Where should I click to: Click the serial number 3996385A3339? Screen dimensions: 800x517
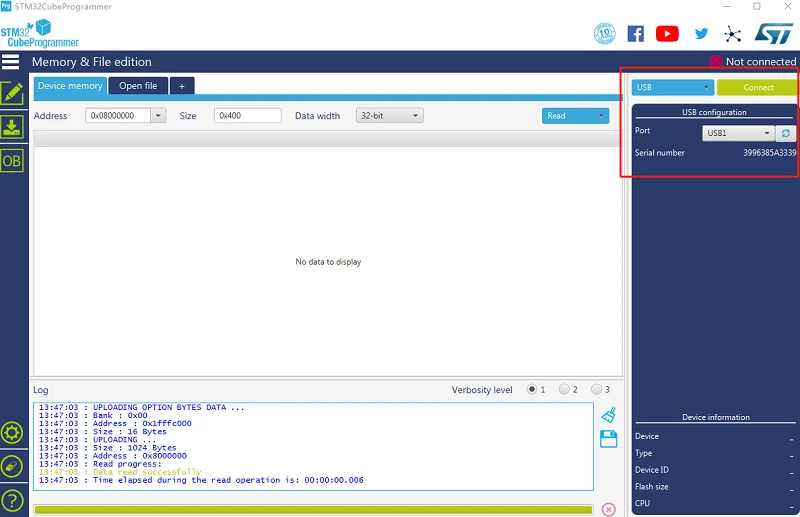click(769, 153)
